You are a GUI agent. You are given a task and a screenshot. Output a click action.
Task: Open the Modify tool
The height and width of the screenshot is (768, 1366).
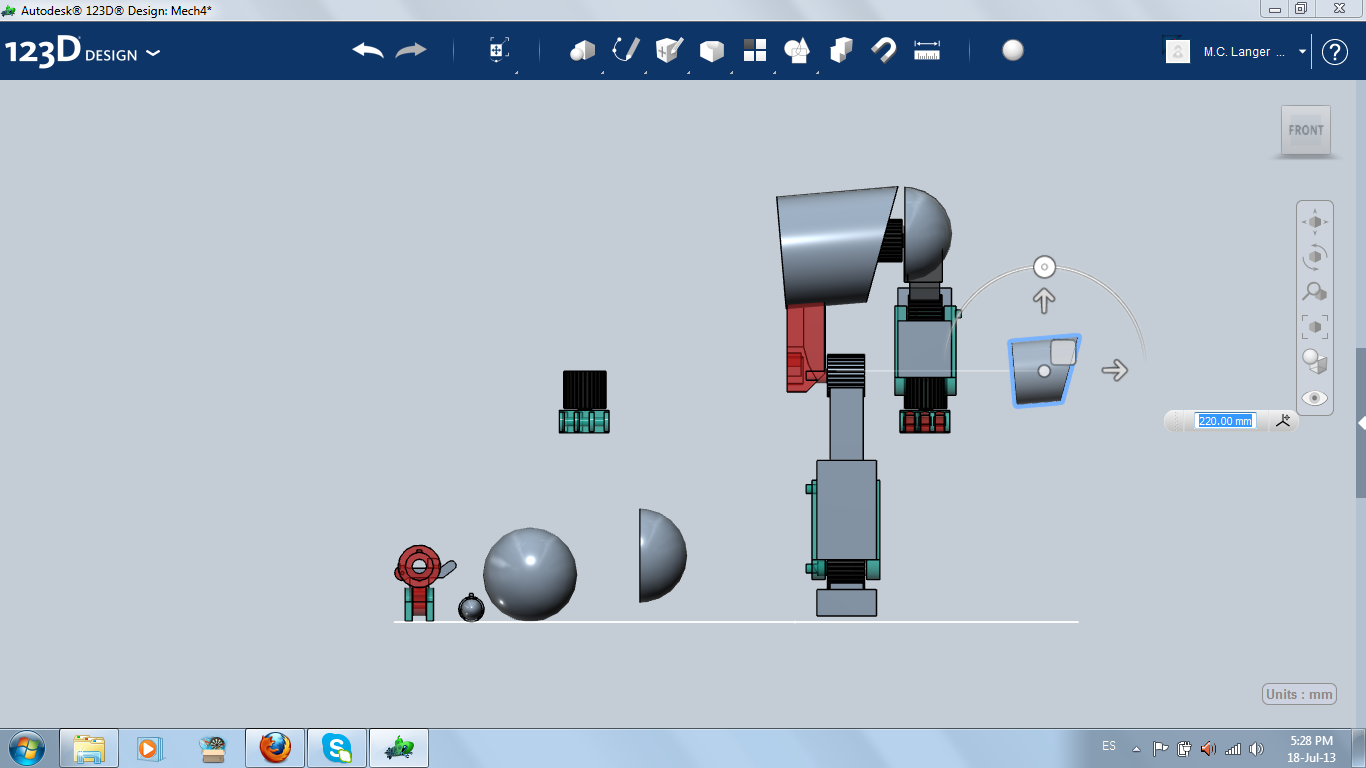[712, 51]
